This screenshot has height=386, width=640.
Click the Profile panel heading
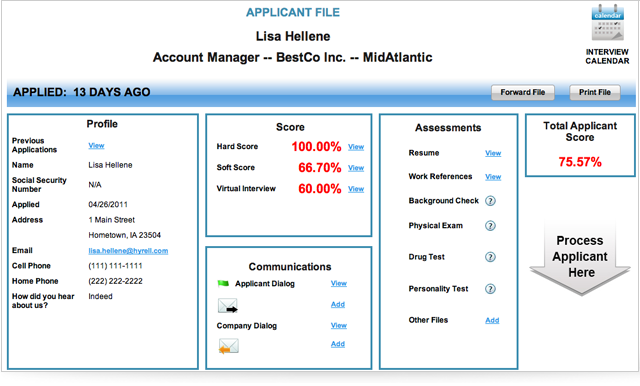[x=102, y=124]
